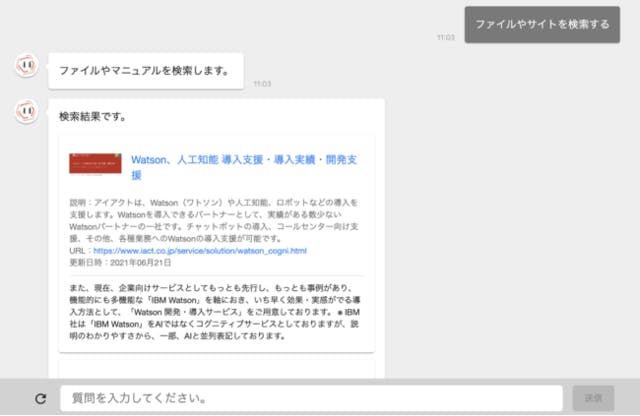Follow the iact.co.jp watson_cogni.html URL
The width and height of the screenshot is (640, 416).
pyautogui.click(x=200, y=251)
